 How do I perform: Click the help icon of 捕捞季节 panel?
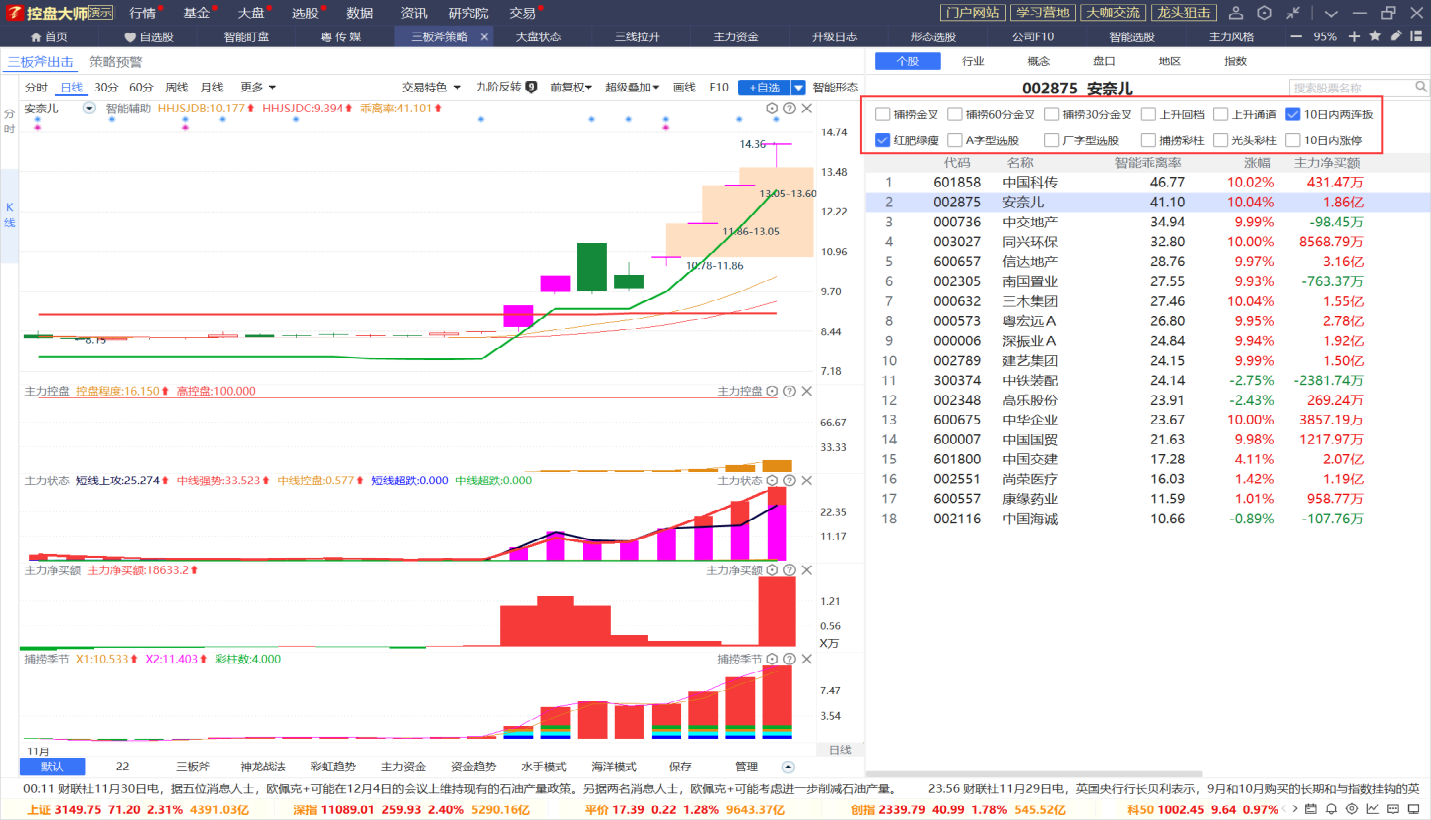coord(789,659)
